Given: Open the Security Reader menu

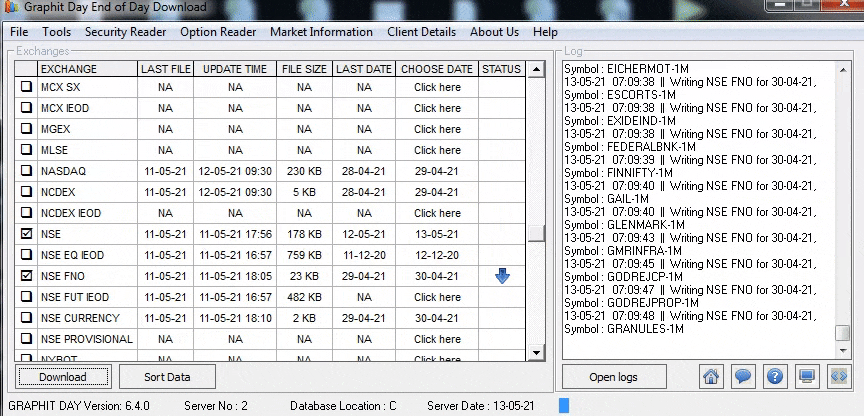Looking at the screenshot, I should pos(126,32).
